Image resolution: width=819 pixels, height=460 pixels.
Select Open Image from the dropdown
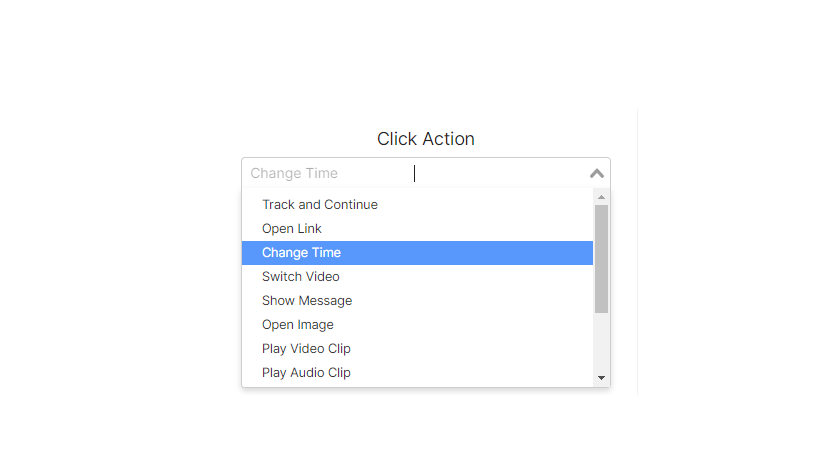[x=298, y=325]
